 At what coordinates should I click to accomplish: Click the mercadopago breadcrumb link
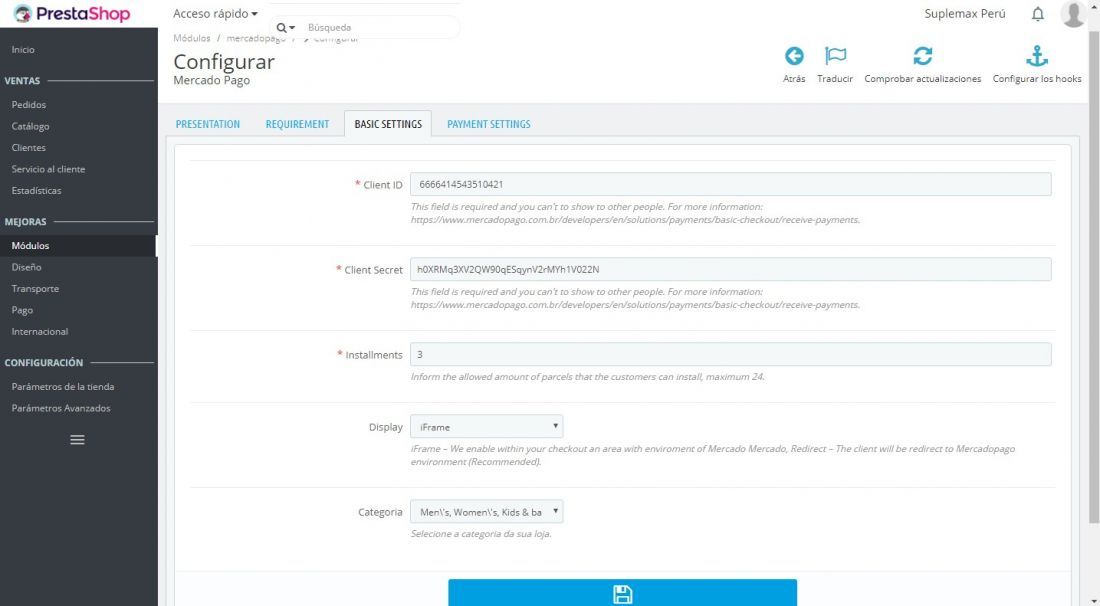tap(256, 38)
